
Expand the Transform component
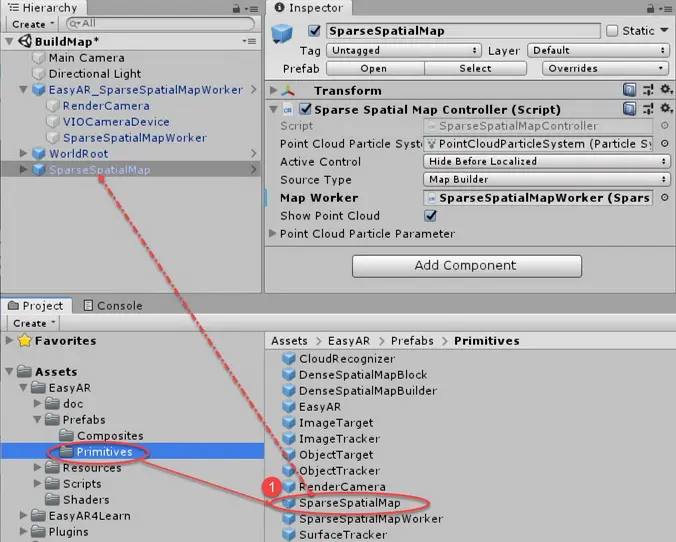pyautogui.click(x=273, y=90)
